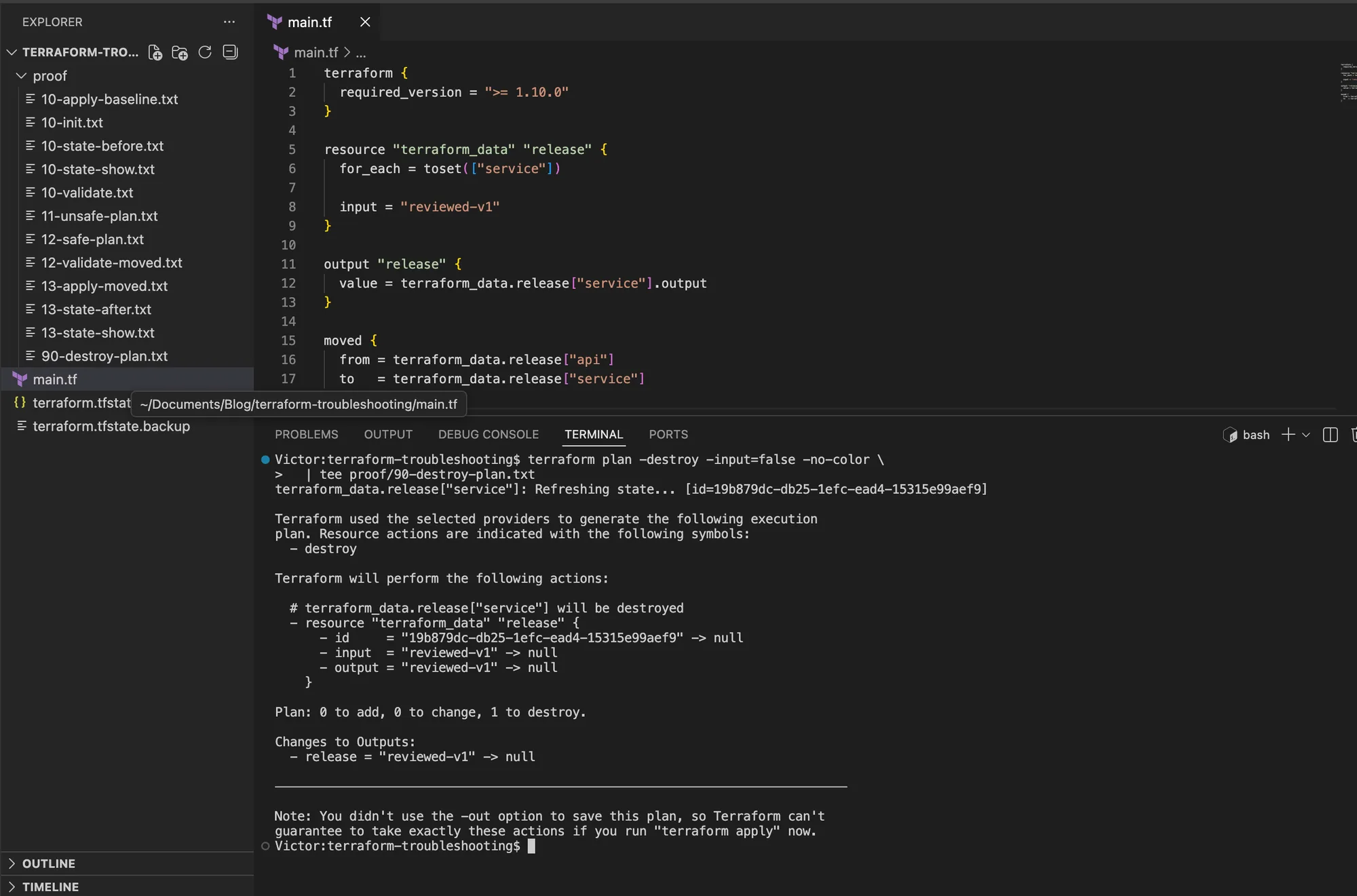Open 10-init.txt file
This screenshot has height=896, width=1357.
point(127,123)
